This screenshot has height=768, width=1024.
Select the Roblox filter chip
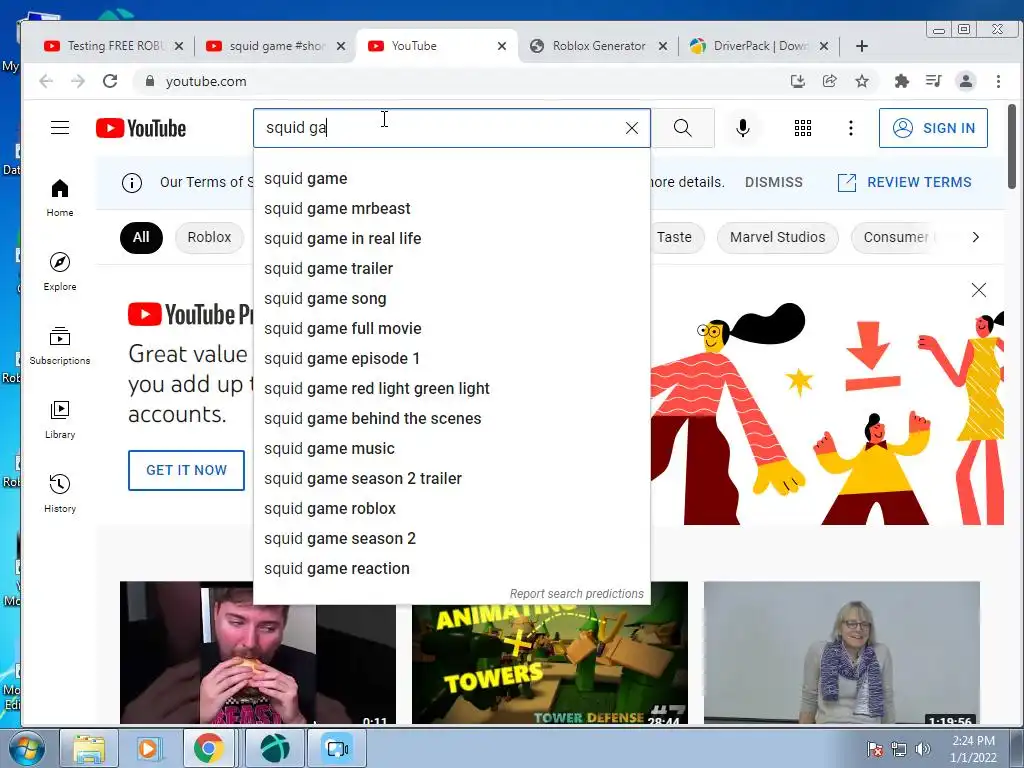[209, 237]
